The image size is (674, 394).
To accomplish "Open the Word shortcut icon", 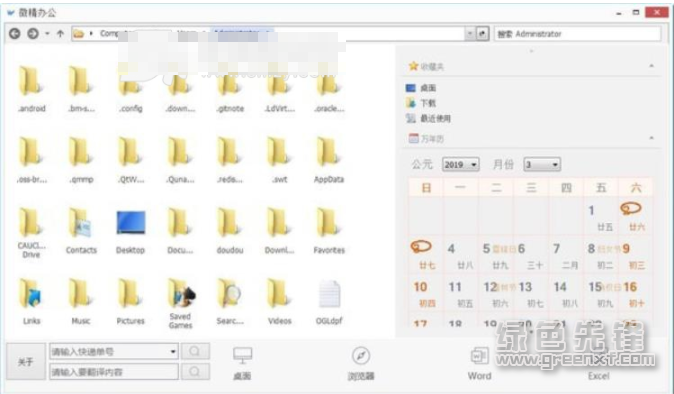I will coord(479,363).
